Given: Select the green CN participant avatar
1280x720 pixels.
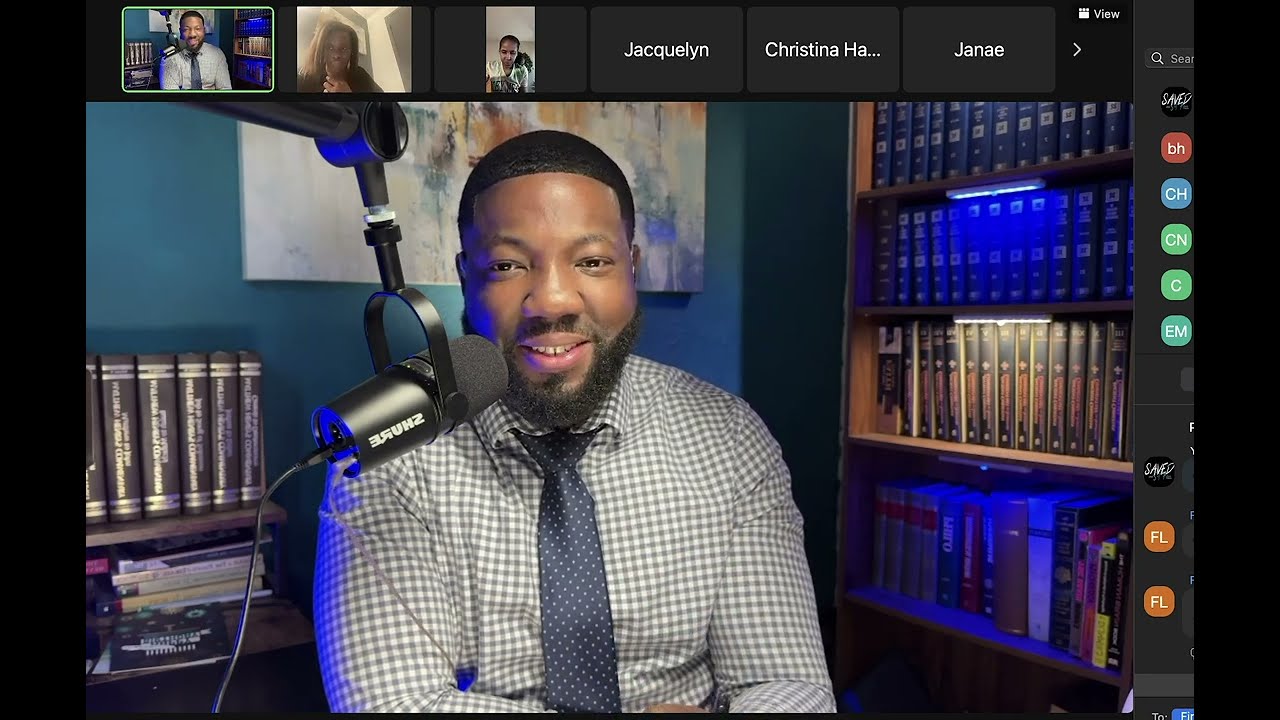Looking at the screenshot, I should point(1176,240).
